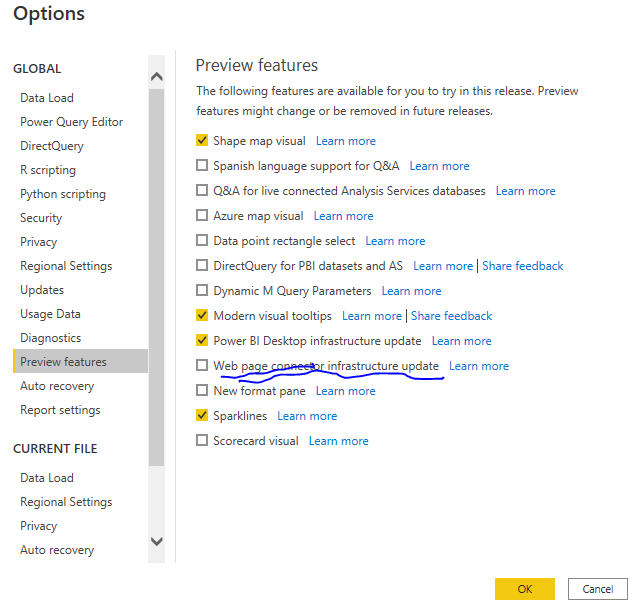Screen dimensions: 644x607
Task: Uncheck the Shape map visual checkbox
Action: (202, 140)
